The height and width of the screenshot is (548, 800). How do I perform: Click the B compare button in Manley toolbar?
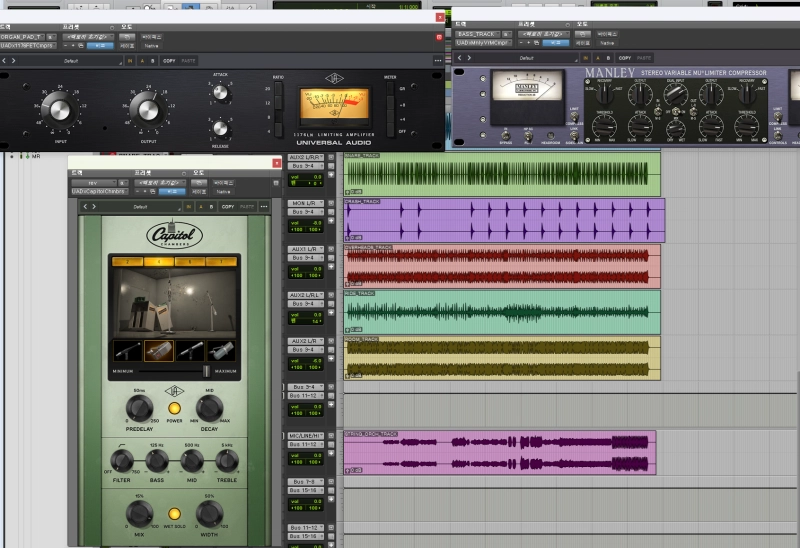pos(609,58)
